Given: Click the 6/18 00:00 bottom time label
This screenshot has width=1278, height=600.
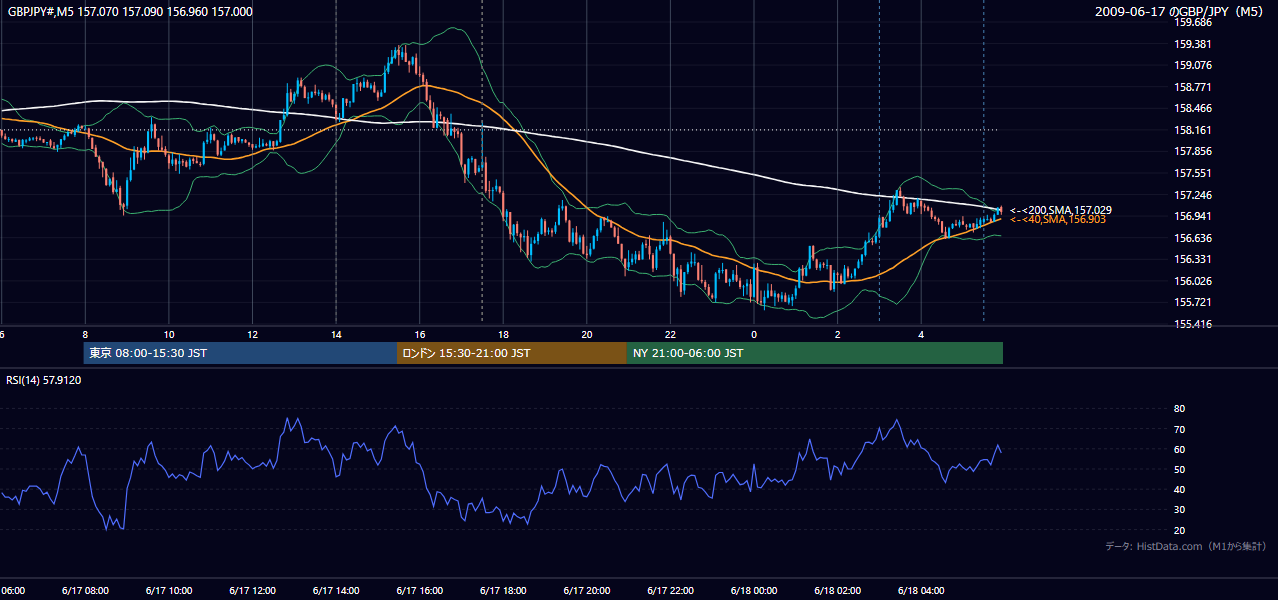Looking at the screenshot, I should tap(754, 591).
